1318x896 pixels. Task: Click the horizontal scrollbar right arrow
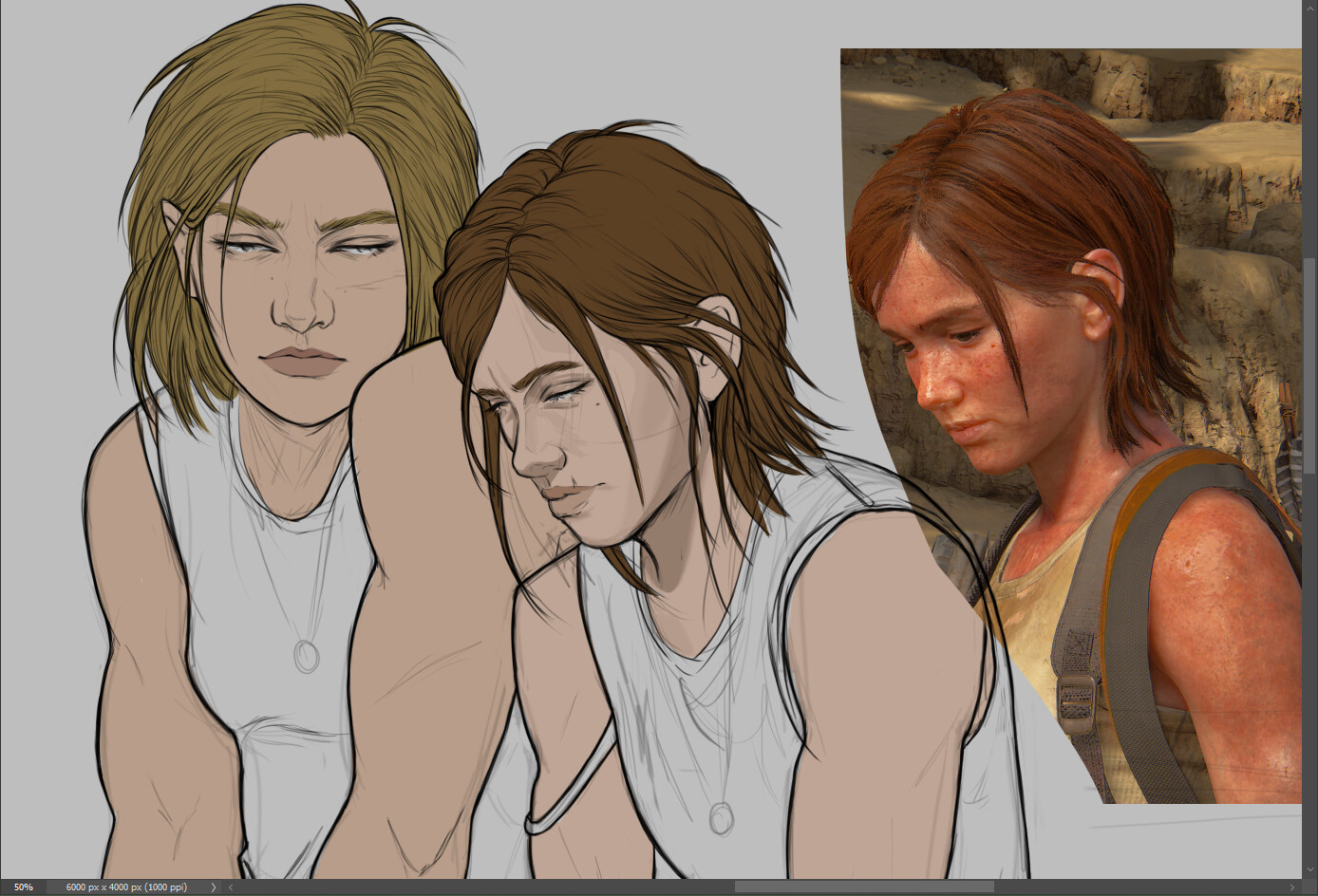point(1294,887)
